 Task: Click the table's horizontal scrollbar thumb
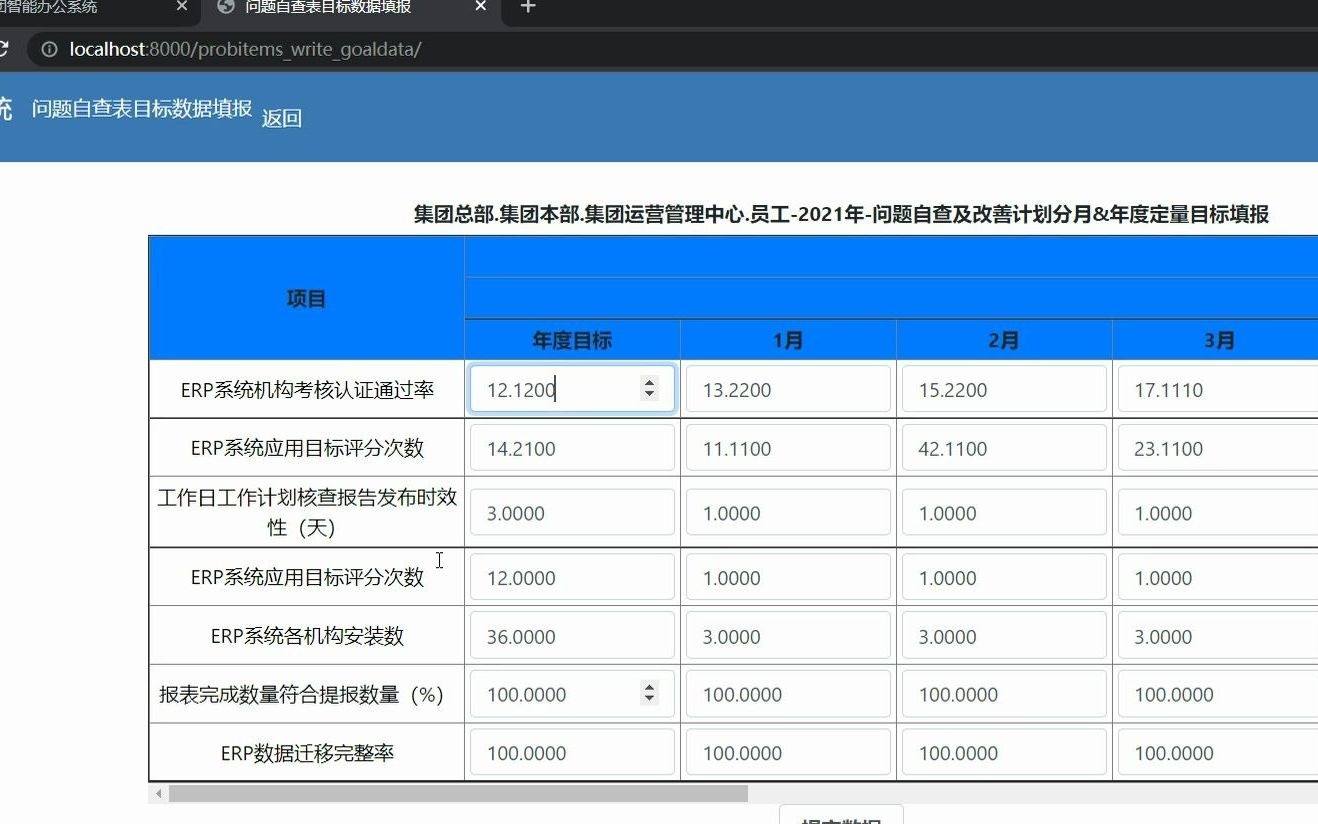click(458, 794)
